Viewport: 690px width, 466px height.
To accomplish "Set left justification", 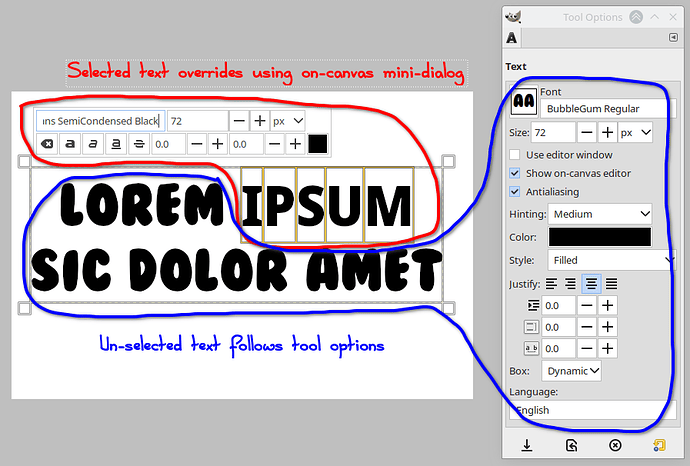I will pyautogui.click(x=551, y=284).
